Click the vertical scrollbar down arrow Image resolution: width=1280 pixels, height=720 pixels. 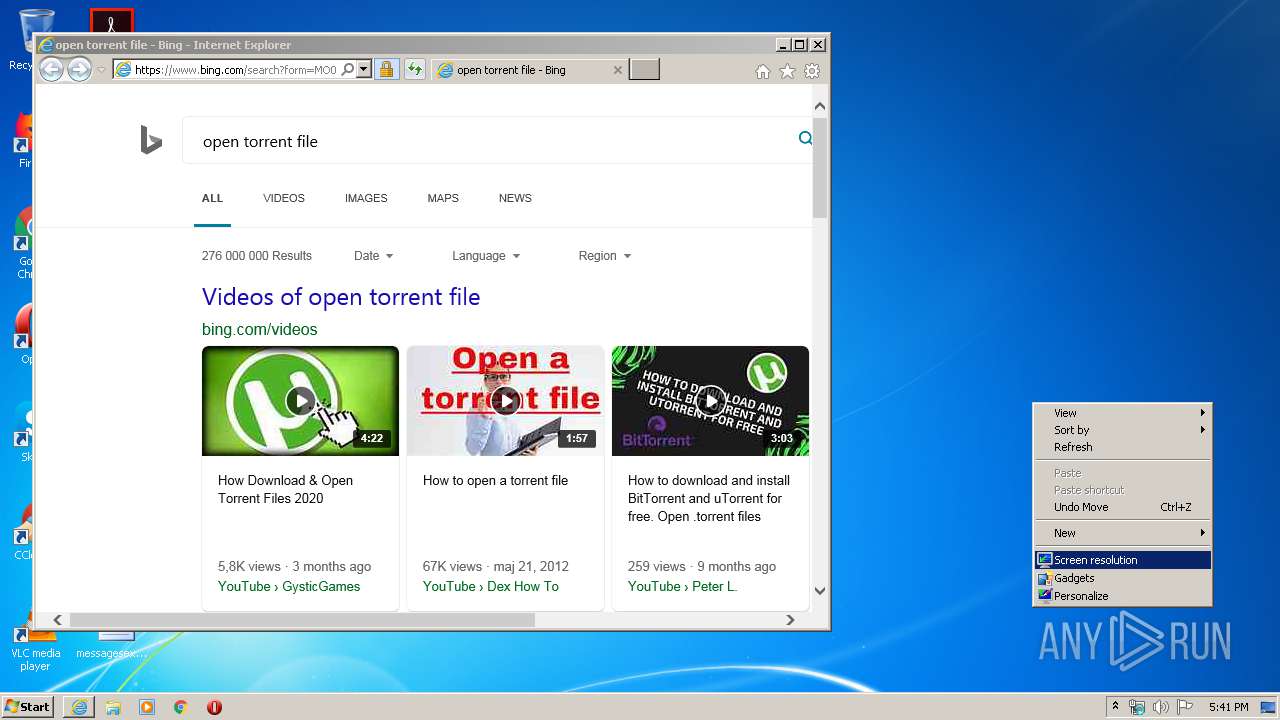point(820,591)
